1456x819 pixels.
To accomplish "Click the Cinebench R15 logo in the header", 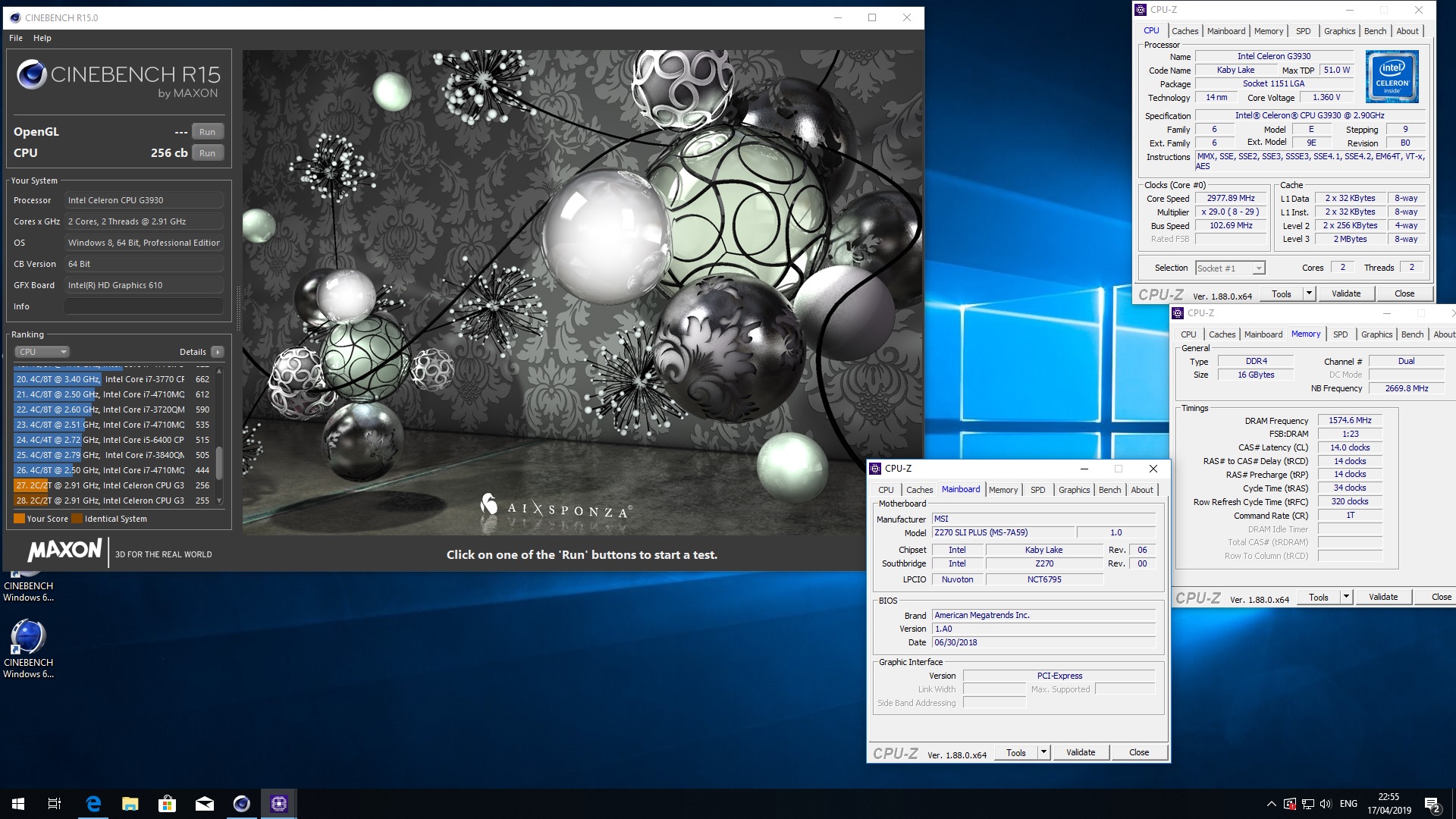I will click(x=118, y=78).
